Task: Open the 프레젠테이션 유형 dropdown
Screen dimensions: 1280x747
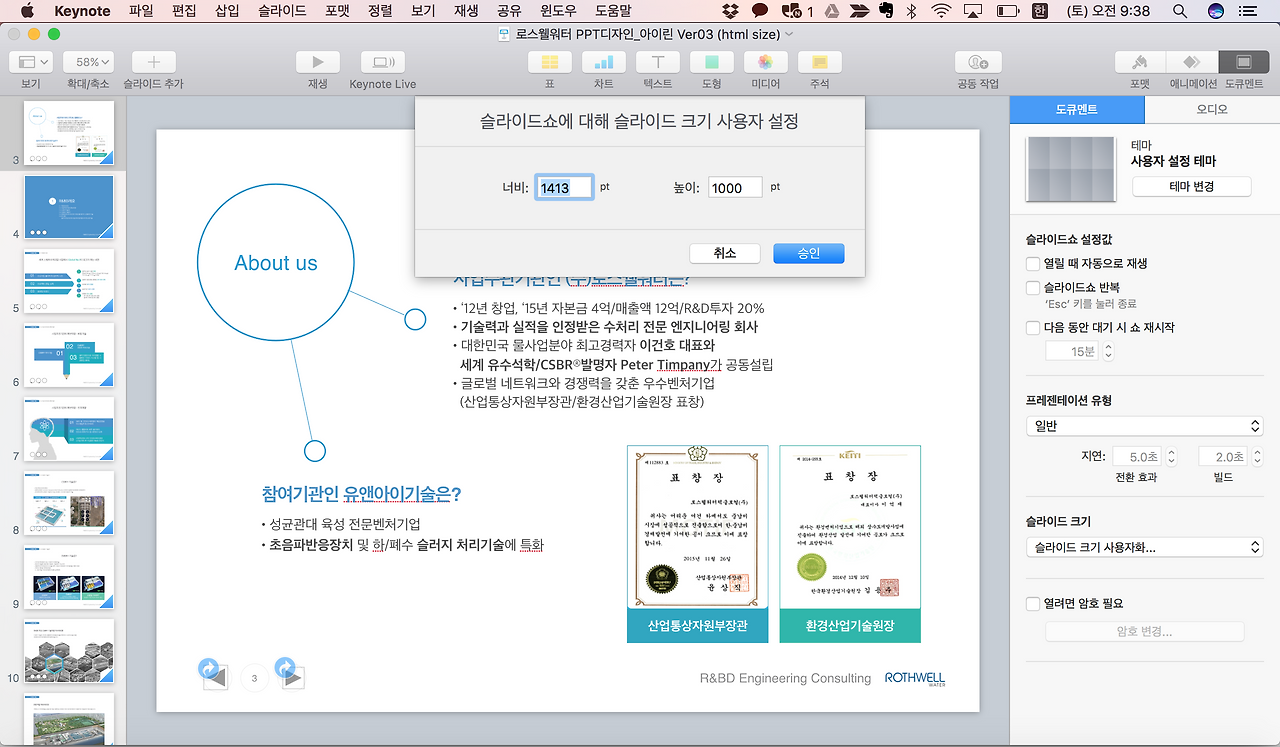Action: click(1144, 425)
